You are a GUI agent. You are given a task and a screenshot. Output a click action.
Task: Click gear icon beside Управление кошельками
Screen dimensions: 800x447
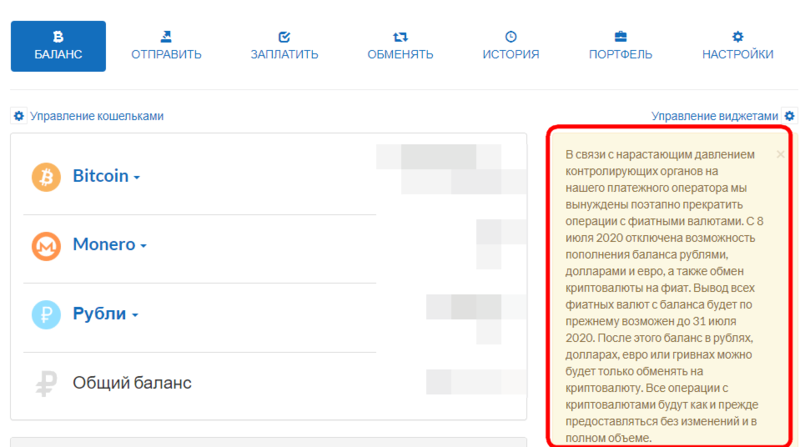pyautogui.click(x=18, y=116)
